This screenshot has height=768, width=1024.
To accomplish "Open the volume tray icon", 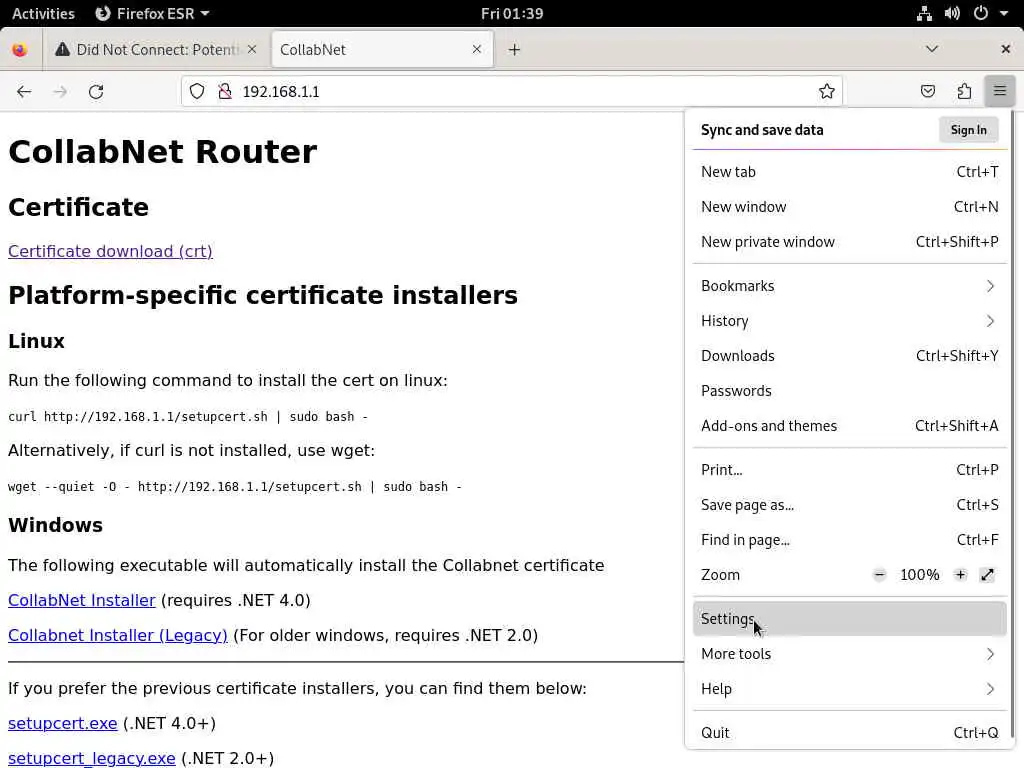I will coord(952,13).
